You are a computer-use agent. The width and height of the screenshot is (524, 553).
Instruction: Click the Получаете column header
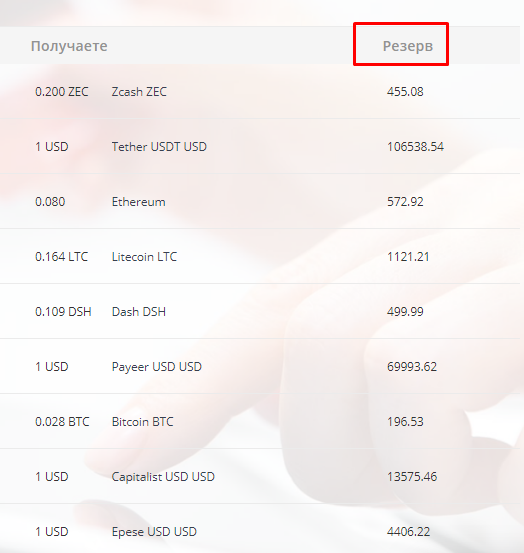pos(69,46)
